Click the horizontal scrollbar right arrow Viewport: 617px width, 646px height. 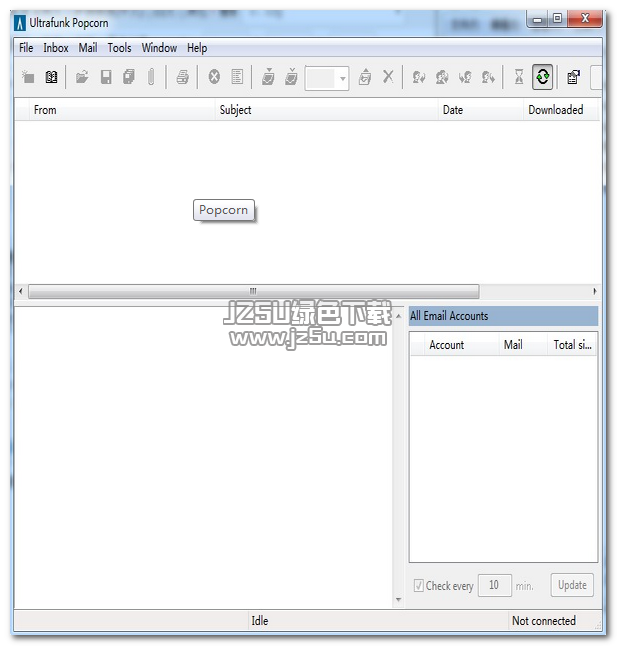tap(595, 291)
